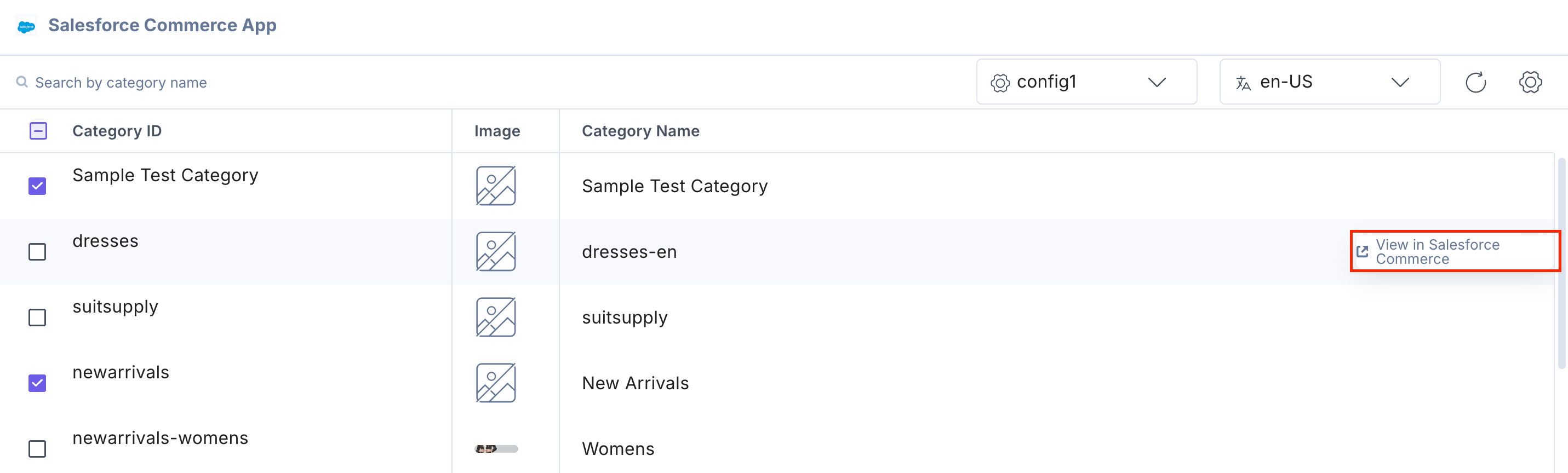Uncheck the newarrivals checkbox
1568x473 pixels.
pos(38,383)
